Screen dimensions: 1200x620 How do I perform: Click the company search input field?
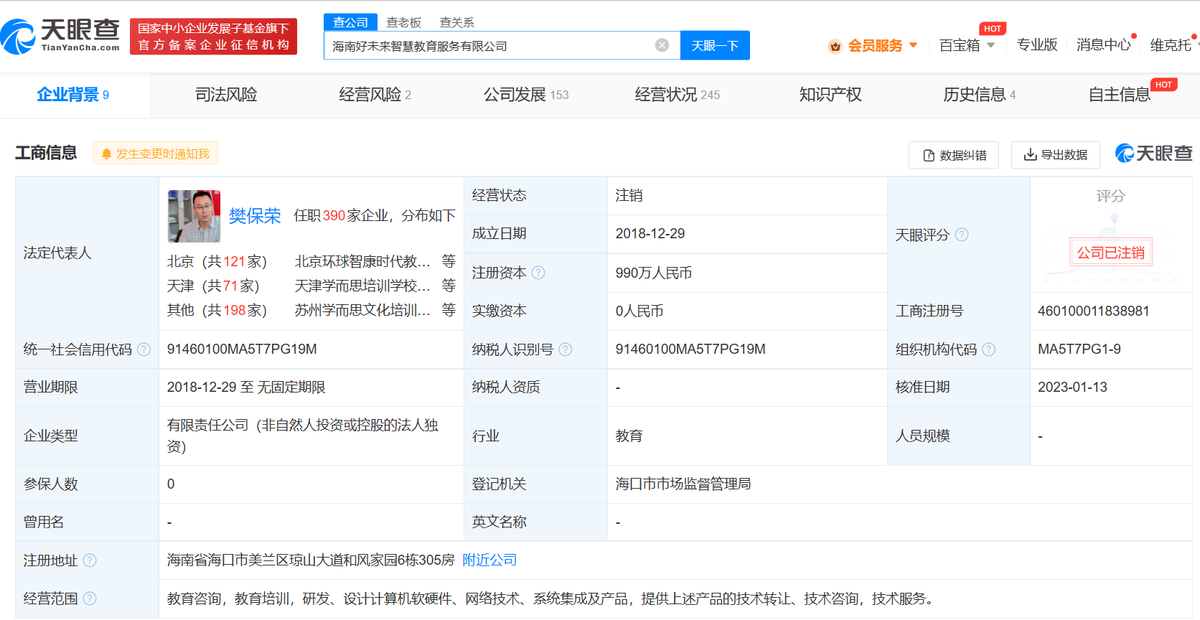coord(490,45)
